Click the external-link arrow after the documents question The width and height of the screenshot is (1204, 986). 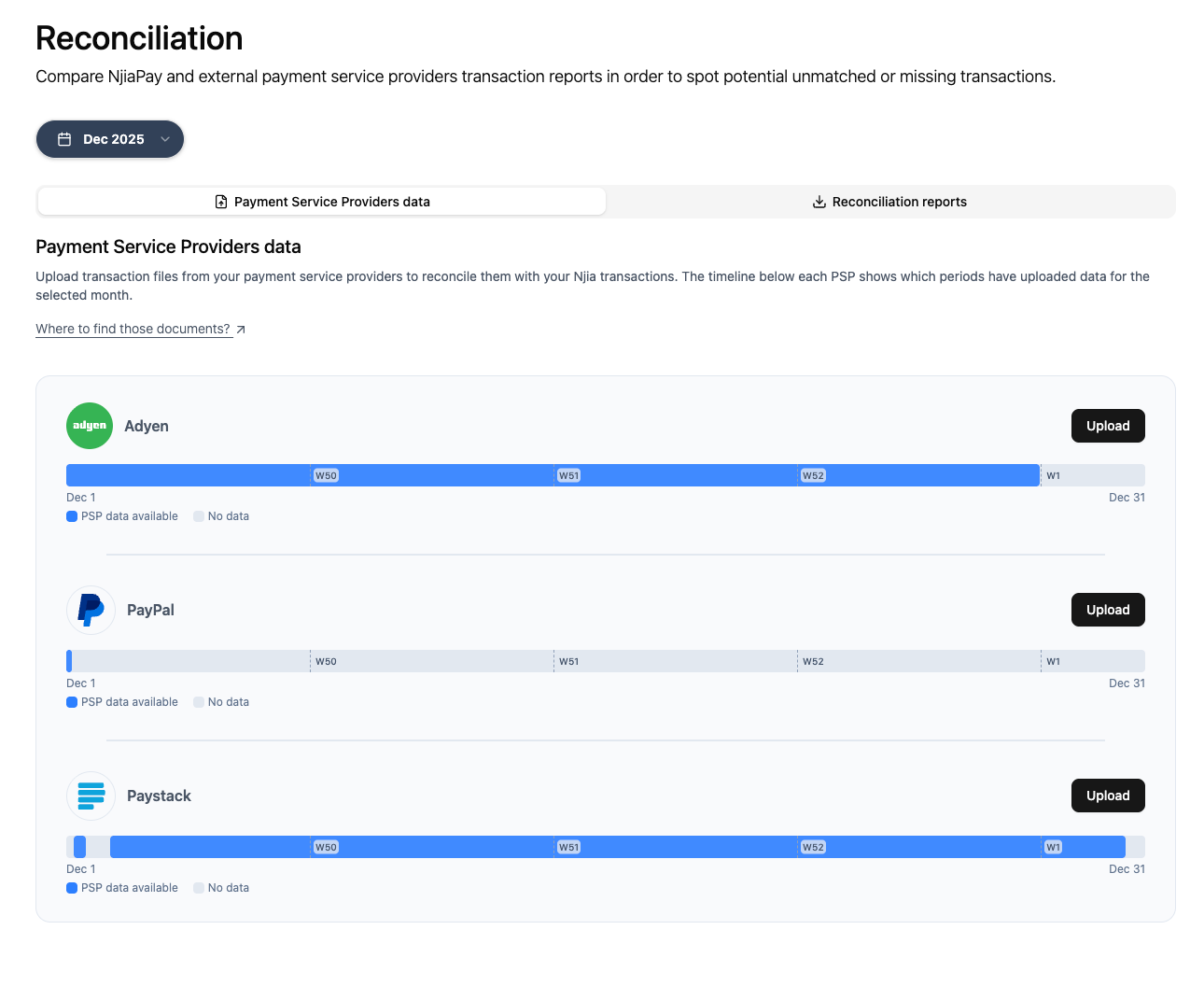tap(240, 329)
